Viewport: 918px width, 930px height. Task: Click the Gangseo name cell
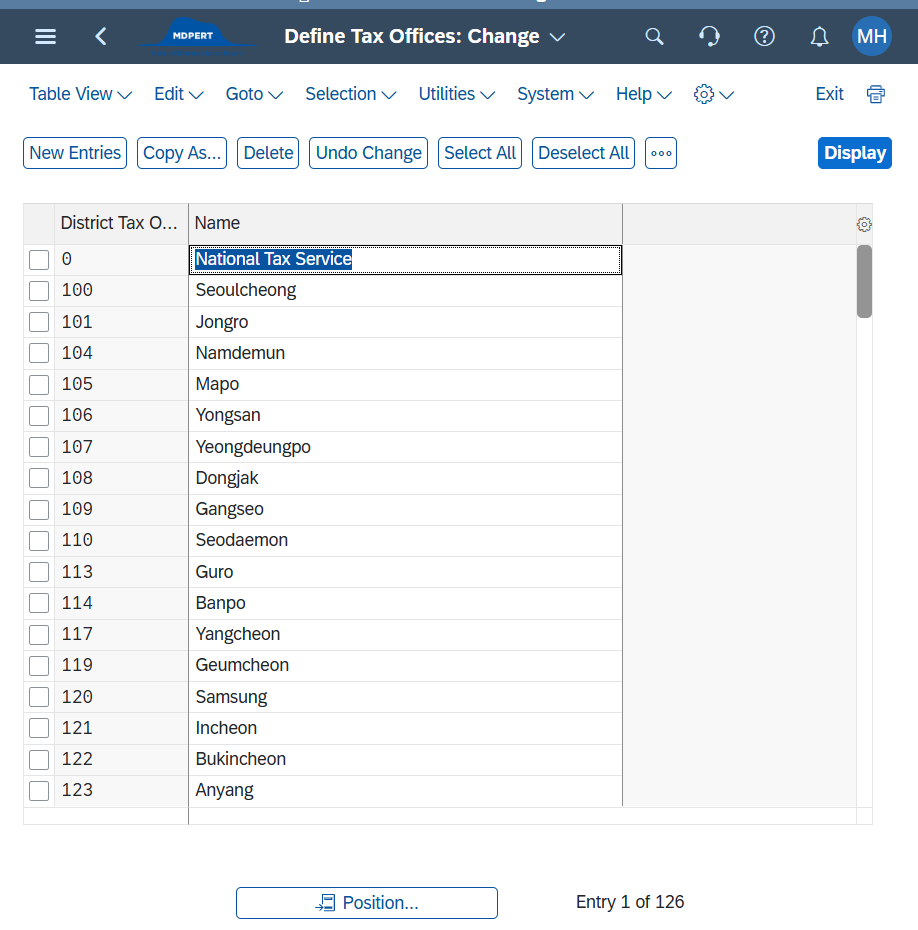(x=406, y=509)
